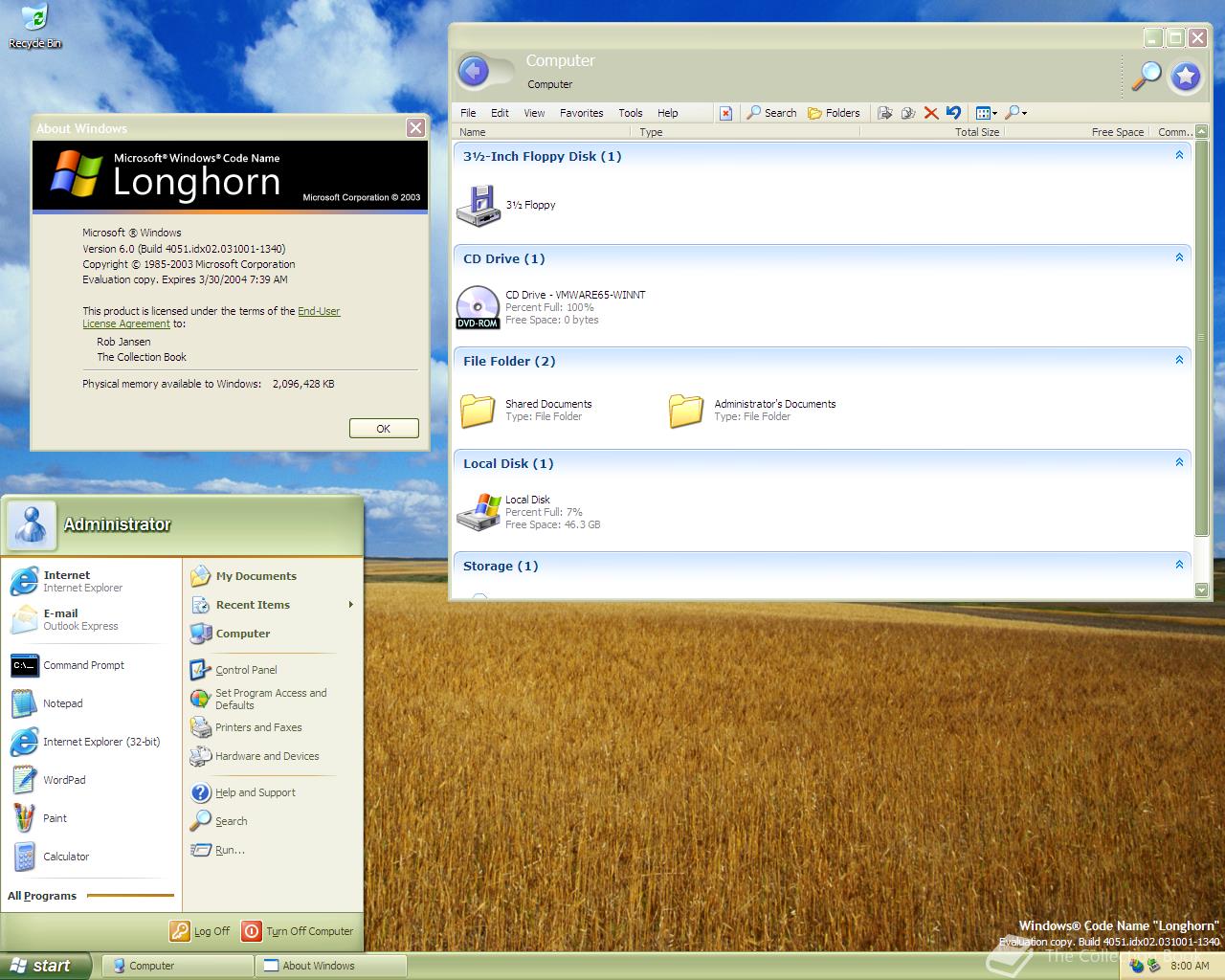Select the DVD-ROM CD Drive icon
This screenshot has width=1225, height=980.
479,307
